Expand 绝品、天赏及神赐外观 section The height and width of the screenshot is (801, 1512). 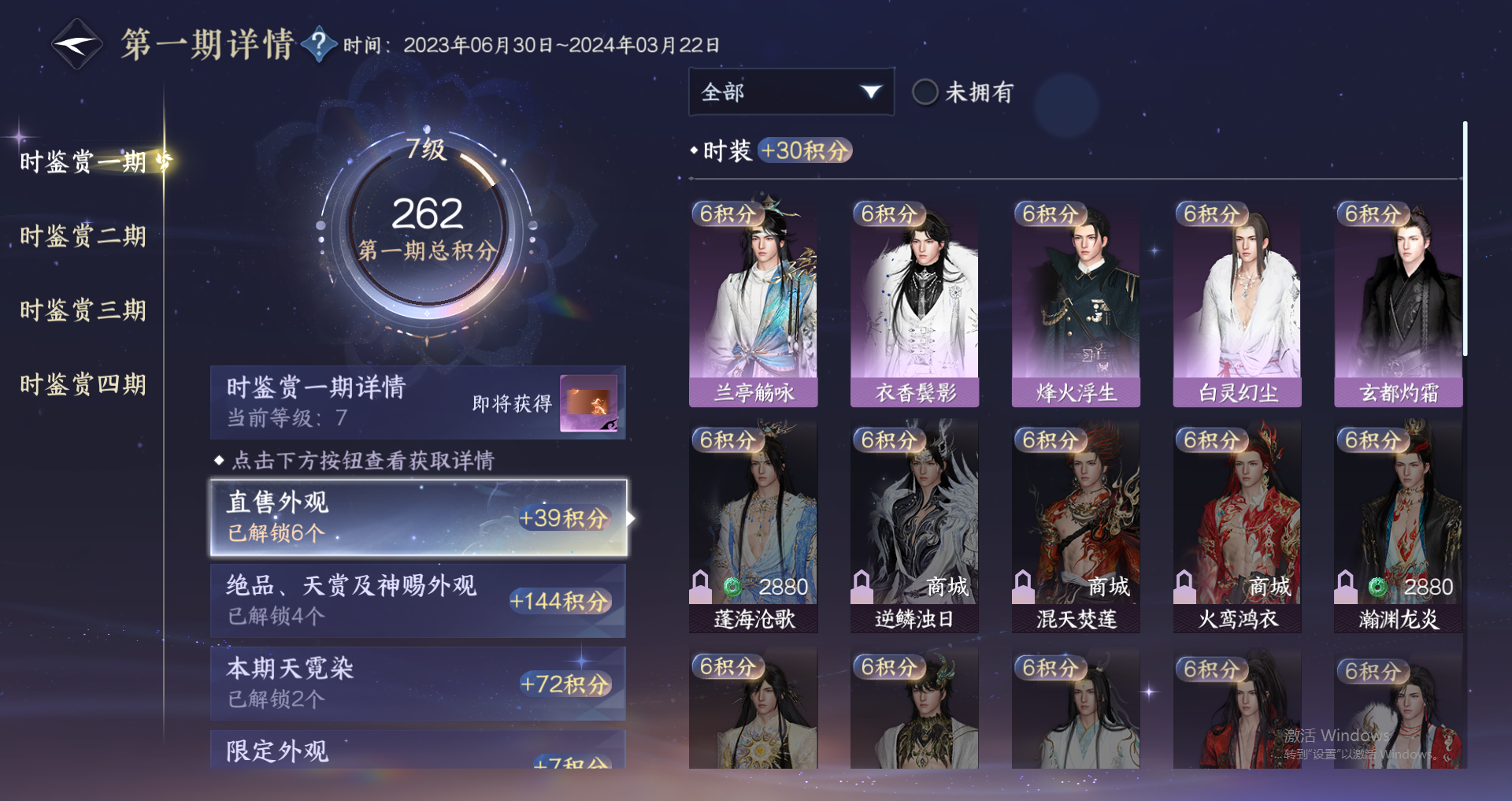click(x=418, y=601)
